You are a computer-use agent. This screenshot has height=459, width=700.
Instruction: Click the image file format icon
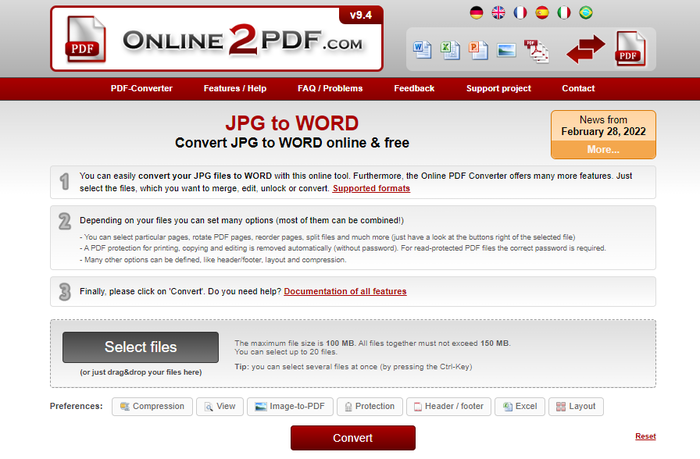[506, 50]
